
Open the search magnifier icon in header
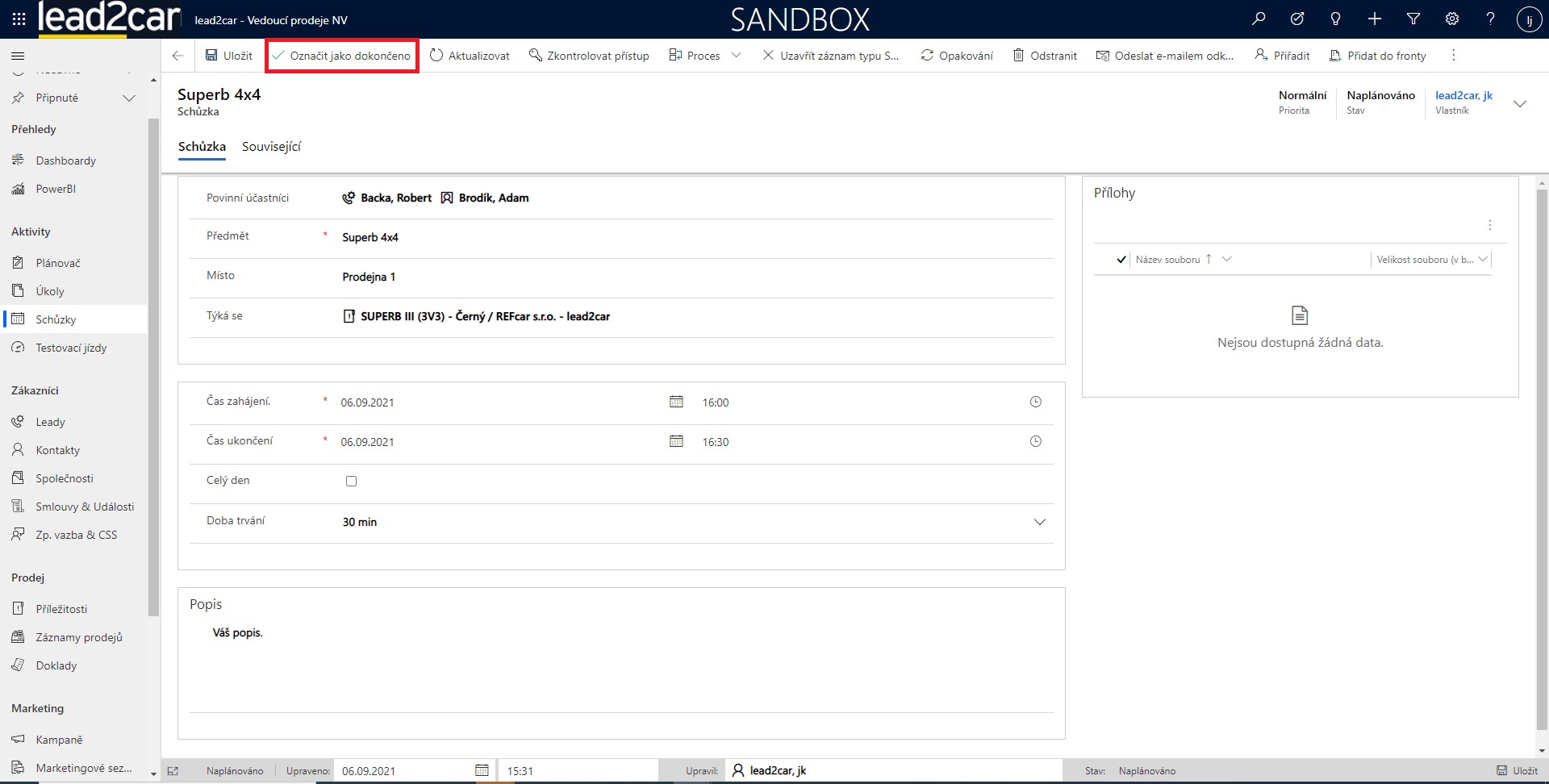[x=1259, y=19]
